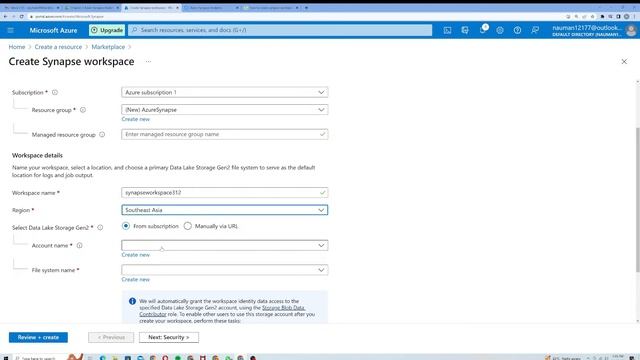Reload the browser page
640x360 pixels.
pyautogui.click(x=22, y=16)
